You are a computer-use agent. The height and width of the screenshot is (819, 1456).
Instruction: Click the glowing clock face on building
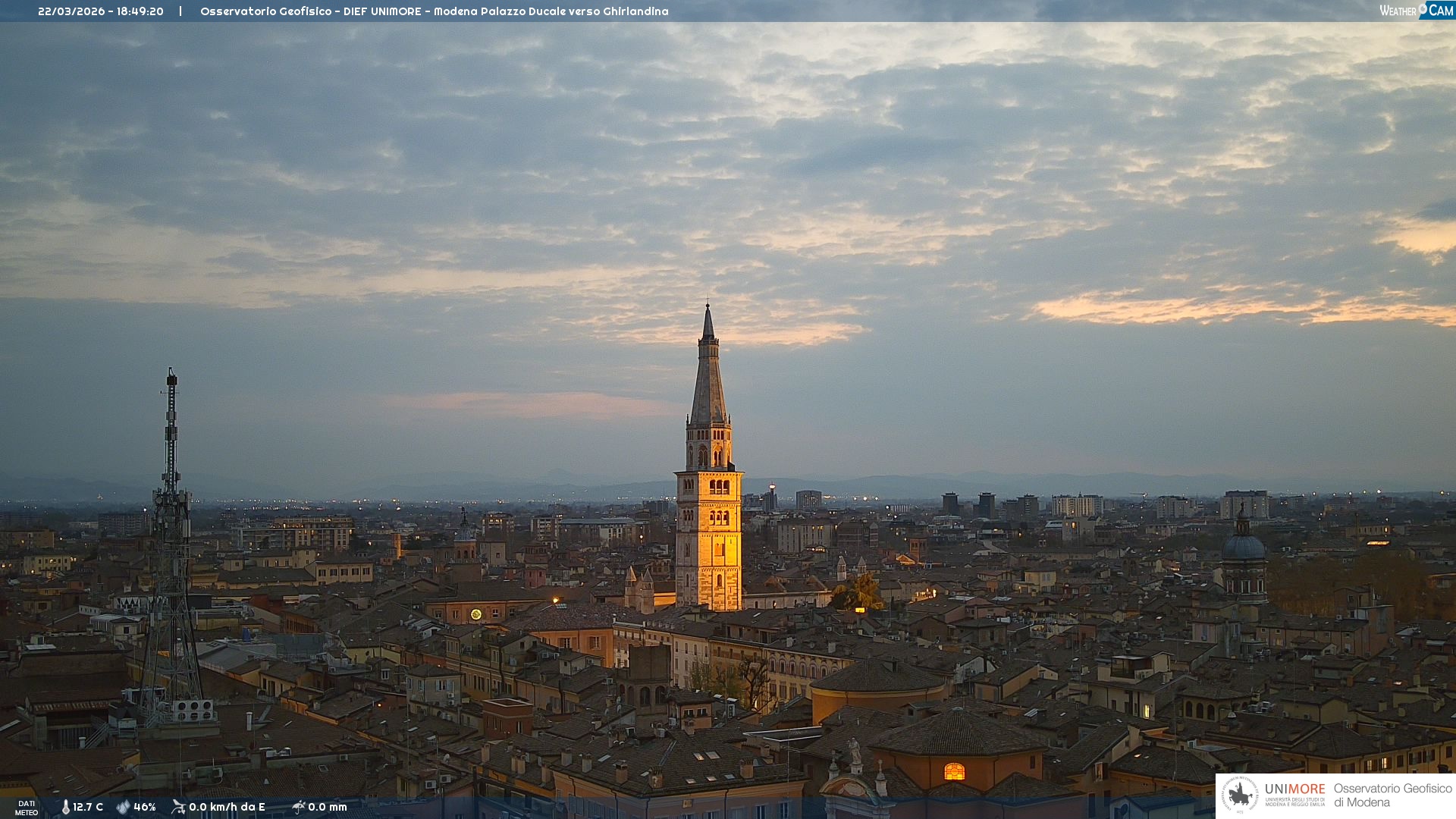(476, 614)
